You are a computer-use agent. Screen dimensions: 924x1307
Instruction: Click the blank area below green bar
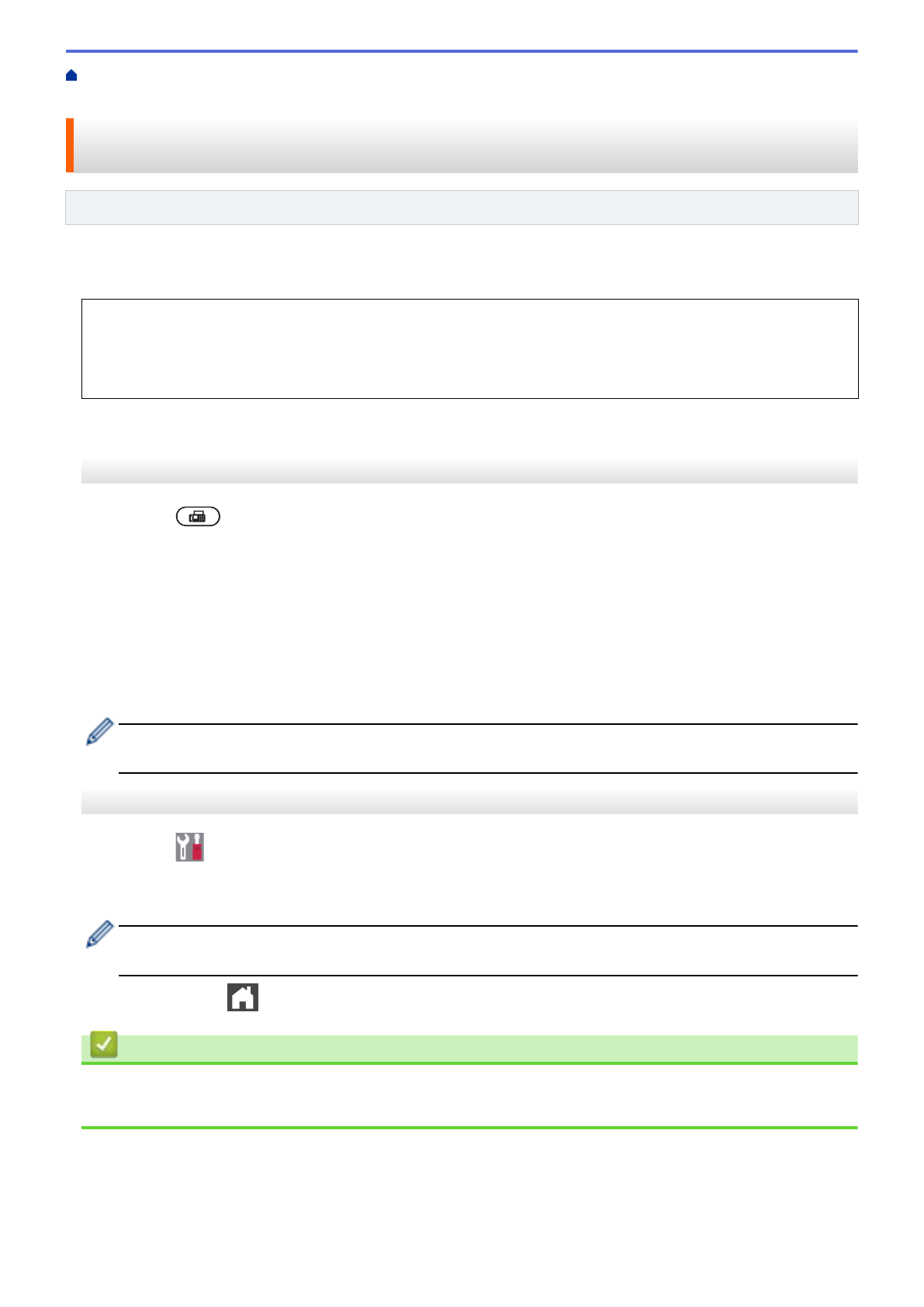[x=469, y=1094]
